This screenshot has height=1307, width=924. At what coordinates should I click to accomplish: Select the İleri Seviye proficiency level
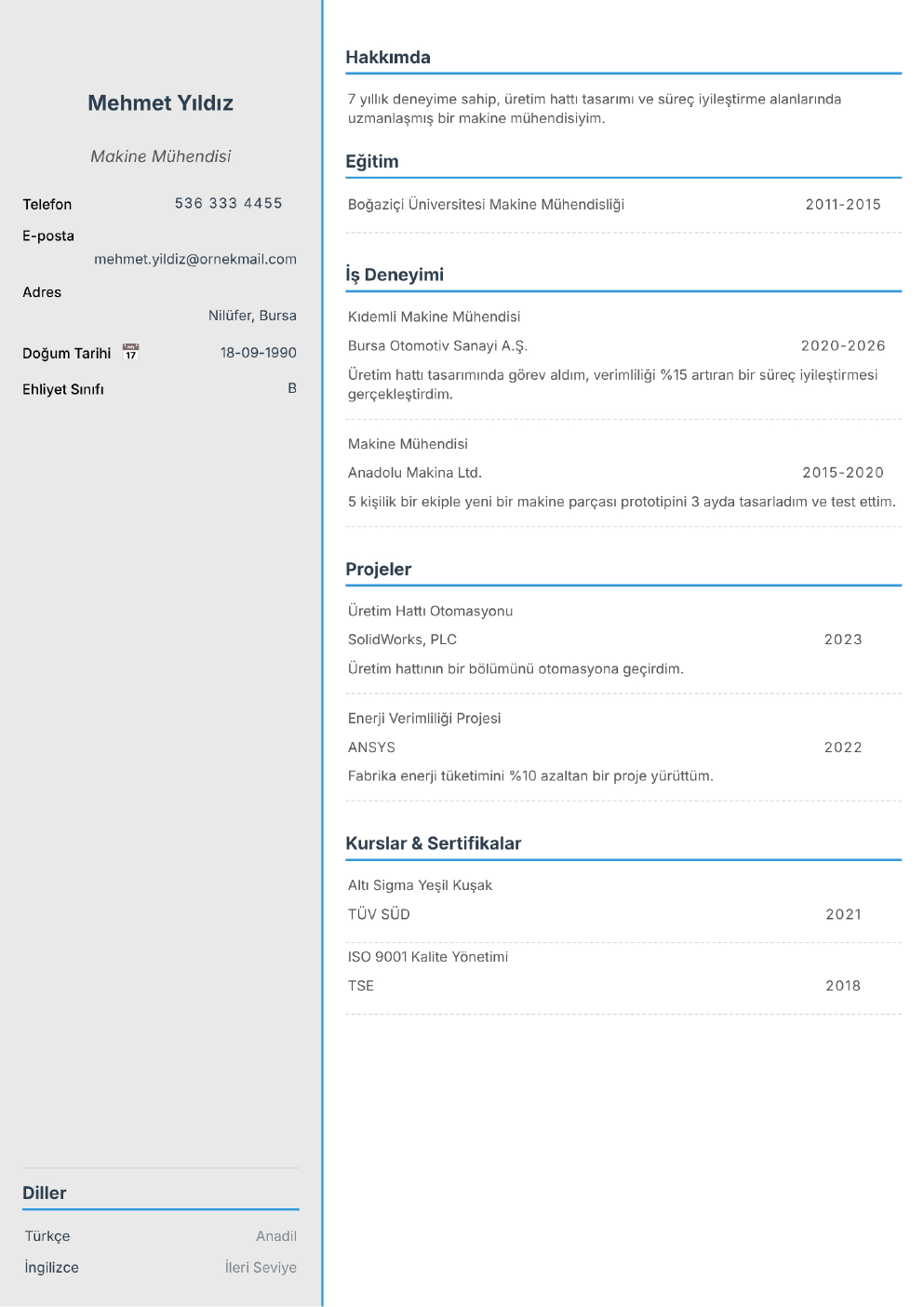(x=261, y=1268)
